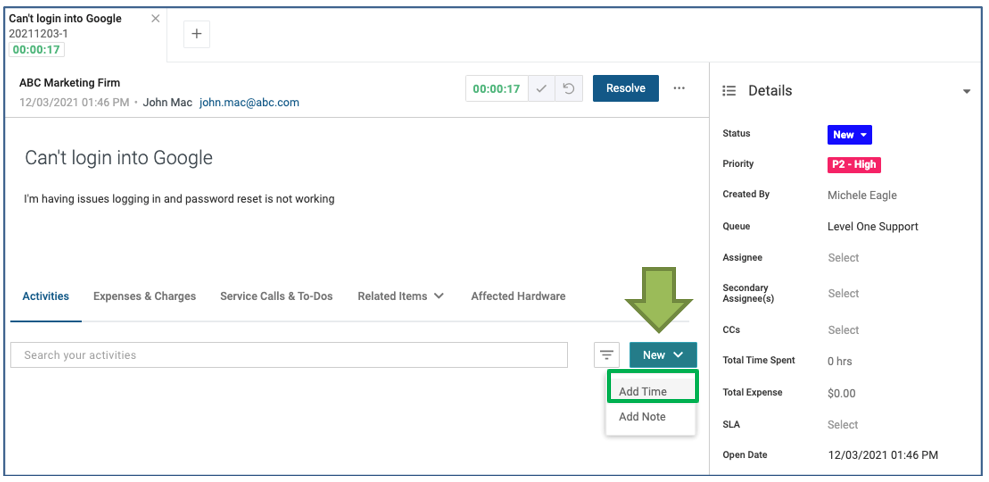The width and height of the screenshot is (989, 482).
Task: Open the Status New dropdown
Action: coord(850,135)
